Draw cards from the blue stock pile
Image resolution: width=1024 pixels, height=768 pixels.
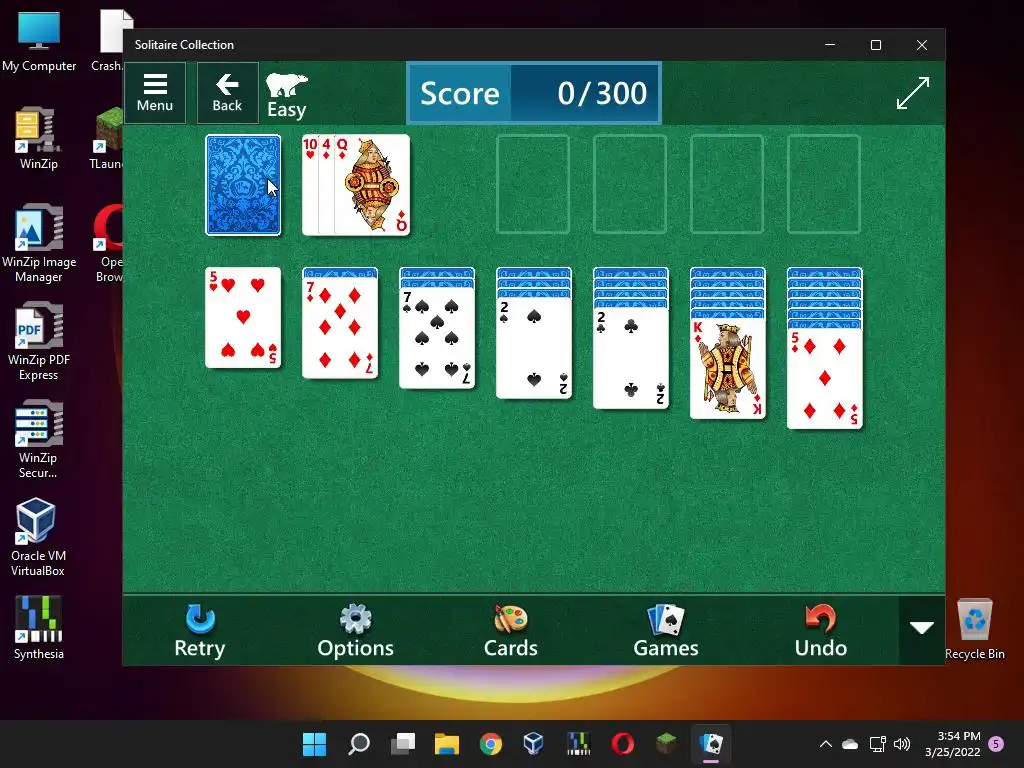point(243,185)
